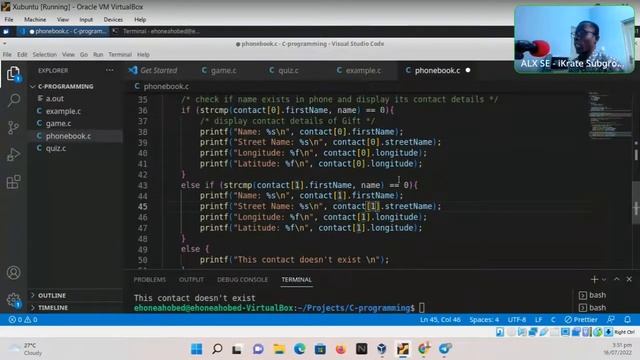This screenshot has width=640, height=360.
Task: Open the Manage gear menu
Action: point(13,300)
